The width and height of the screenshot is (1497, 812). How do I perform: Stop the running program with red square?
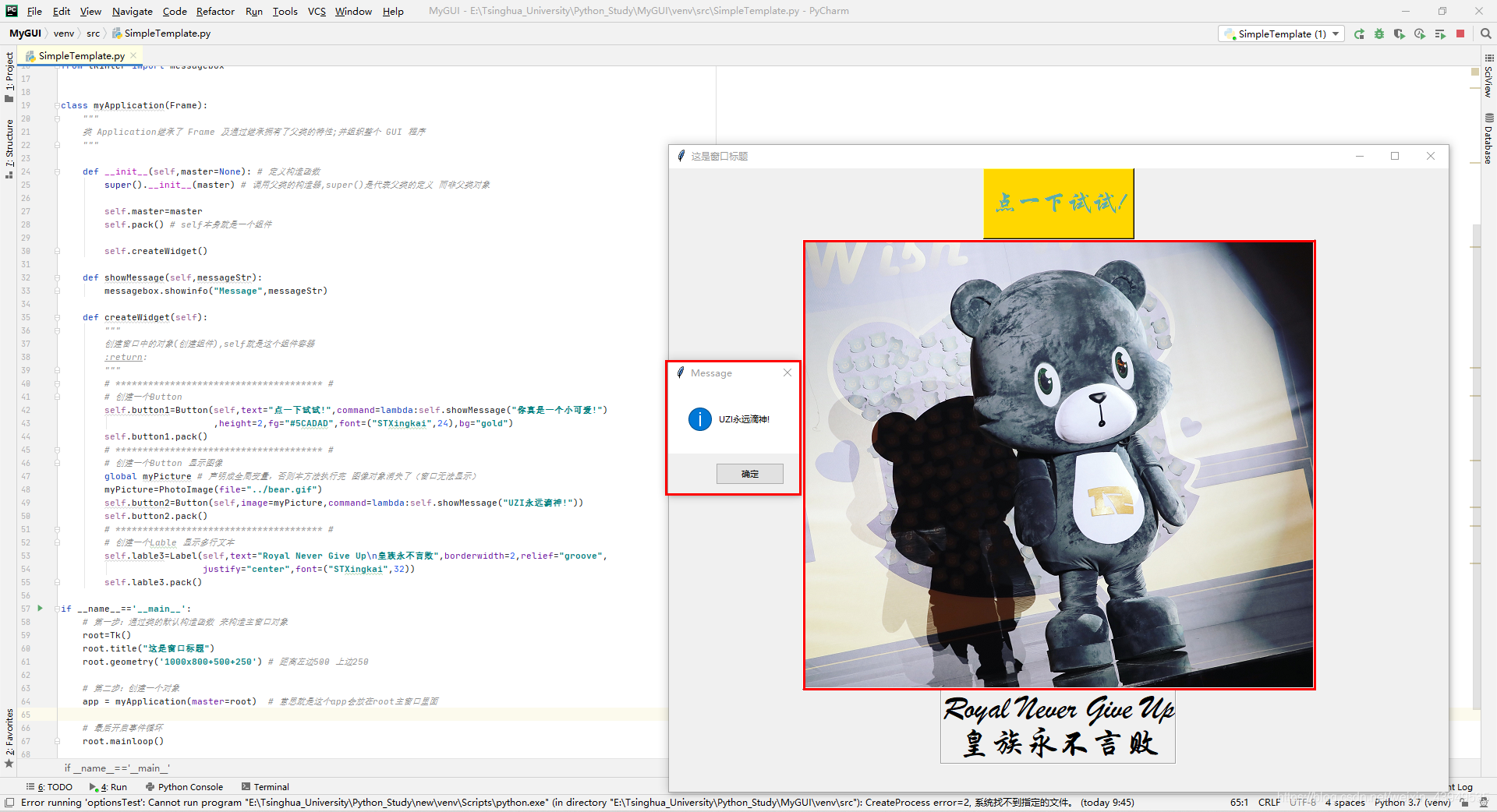point(1460,34)
